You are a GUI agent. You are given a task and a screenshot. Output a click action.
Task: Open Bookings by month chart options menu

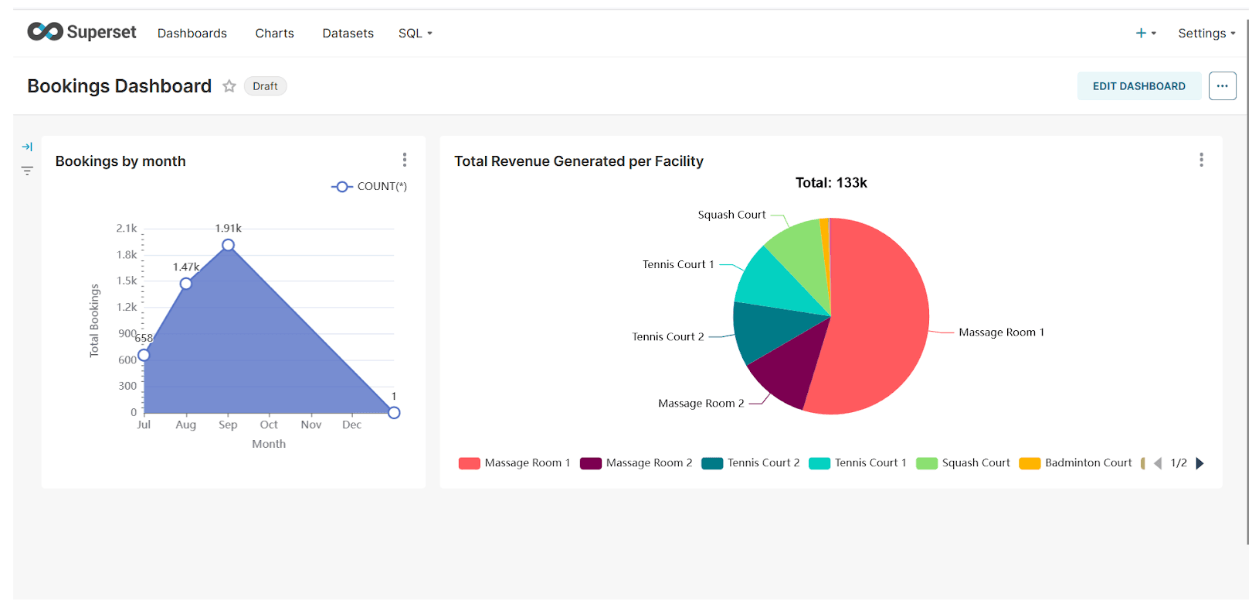click(404, 160)
